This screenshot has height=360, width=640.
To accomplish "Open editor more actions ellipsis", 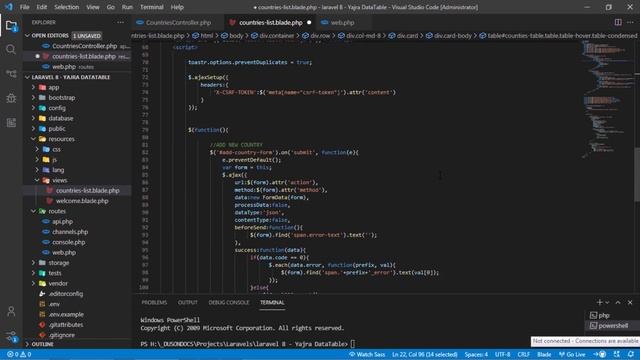I will click(631, 22).
